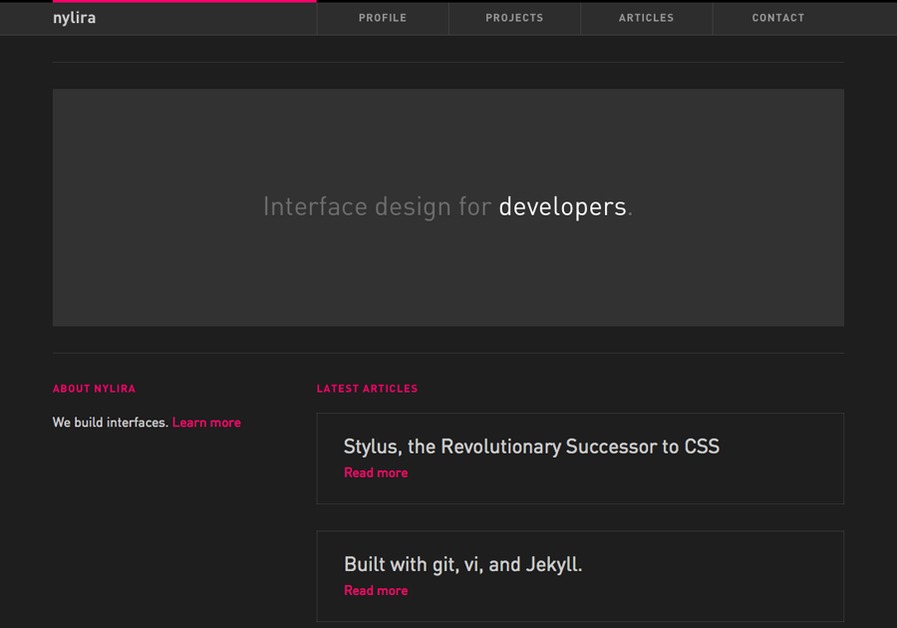Viewport: 897px width, 628px height.
Task: Open the Contact tab
Action: click(778, 18)
